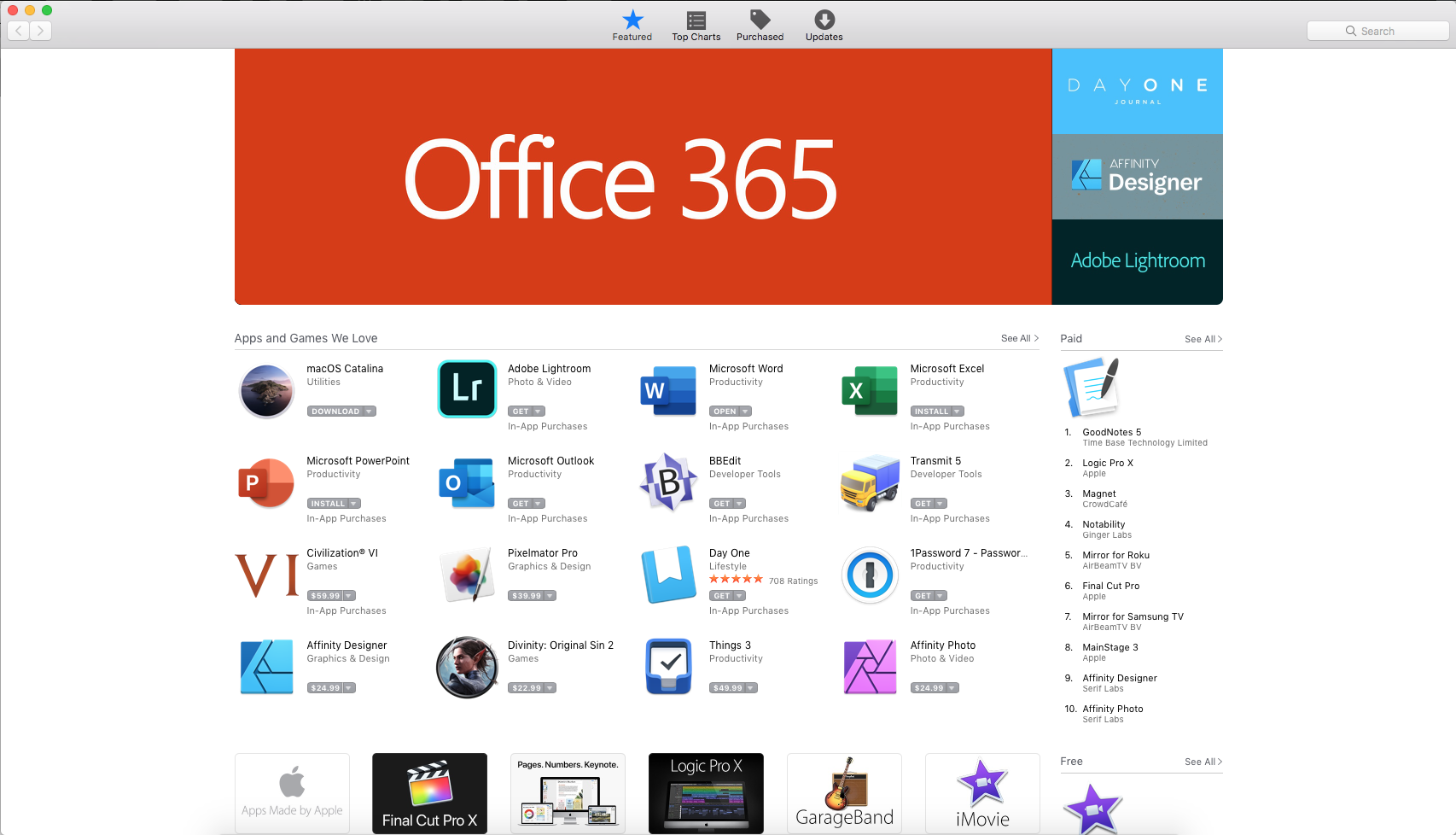
Task: Open the Divinity: Original Sin 2 icon
Action: tap(467, 667)
